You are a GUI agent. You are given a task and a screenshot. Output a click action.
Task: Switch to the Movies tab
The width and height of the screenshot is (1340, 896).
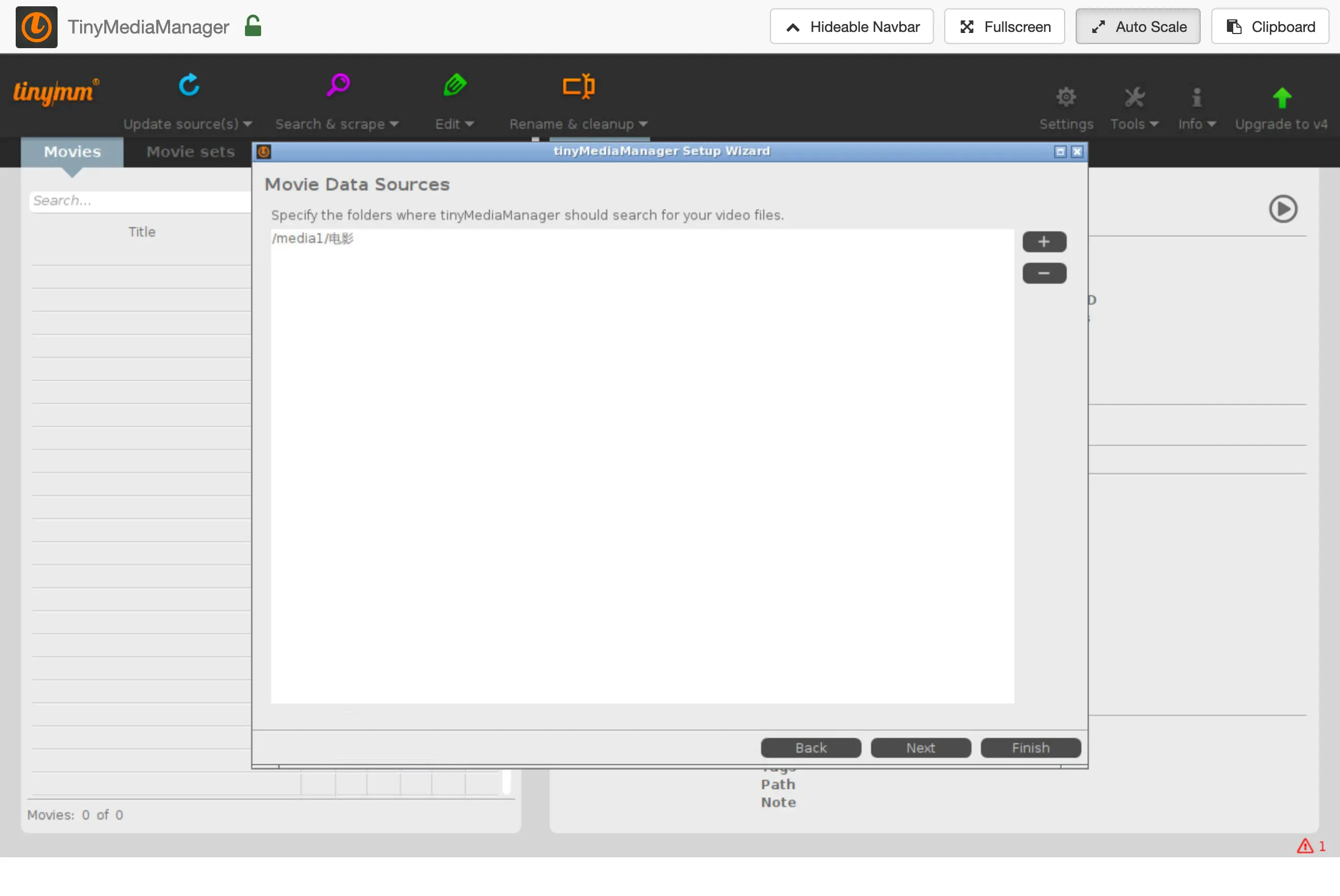(72, 152)
